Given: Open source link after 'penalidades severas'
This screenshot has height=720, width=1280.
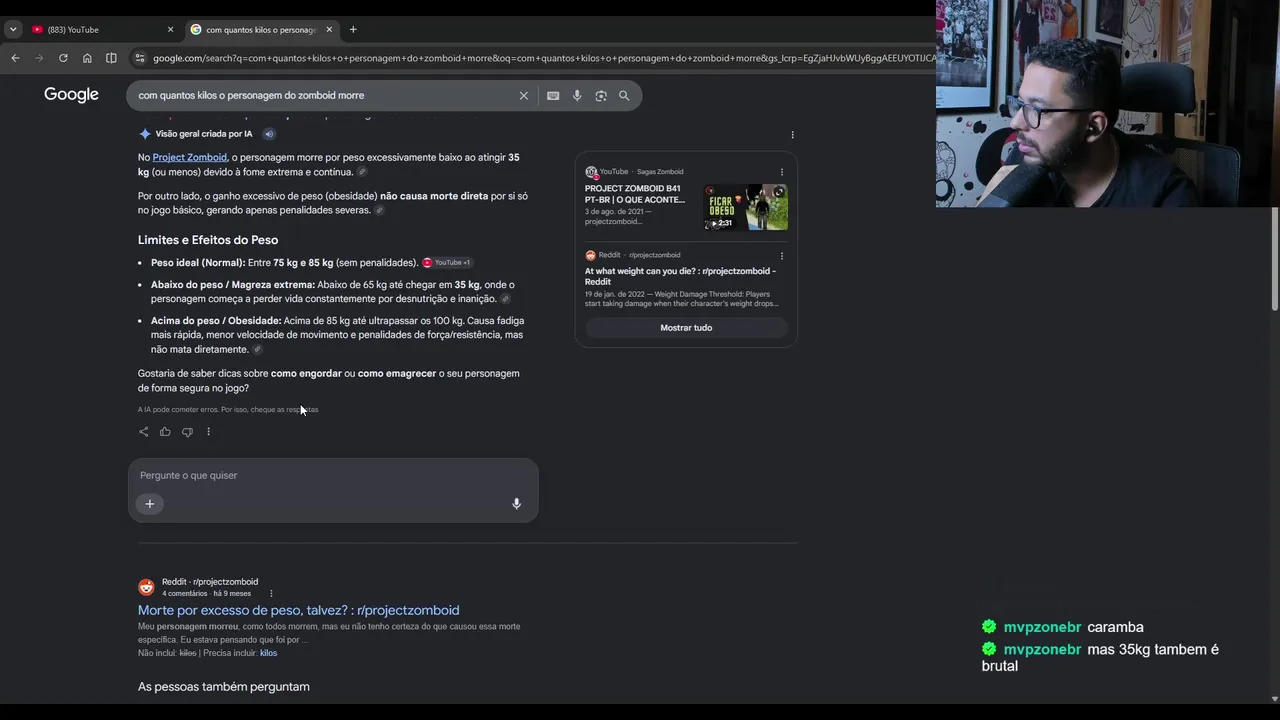Looking at the screenshot, I should pos(379,210).
